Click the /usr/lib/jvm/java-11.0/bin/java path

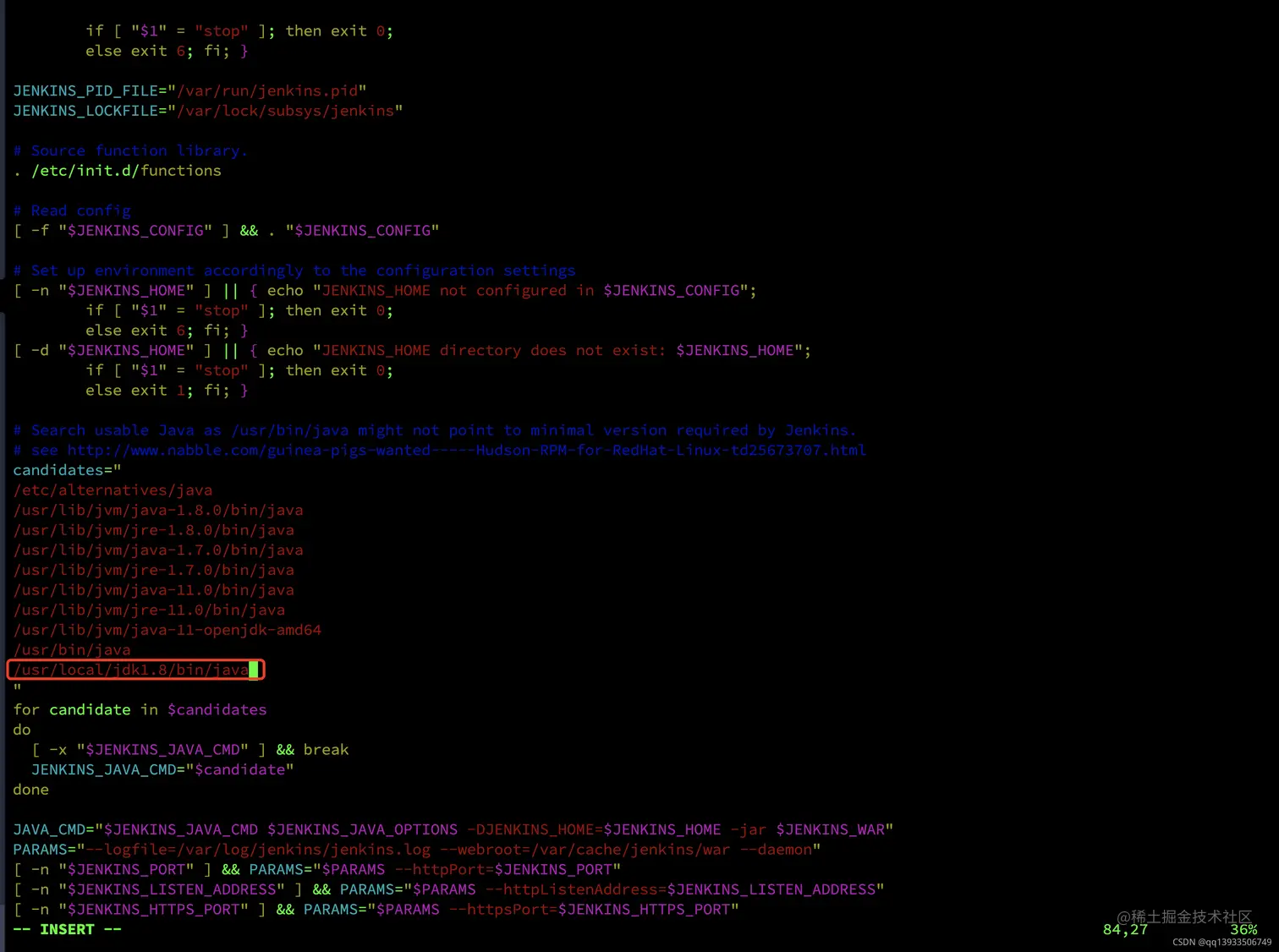(154, 590)
